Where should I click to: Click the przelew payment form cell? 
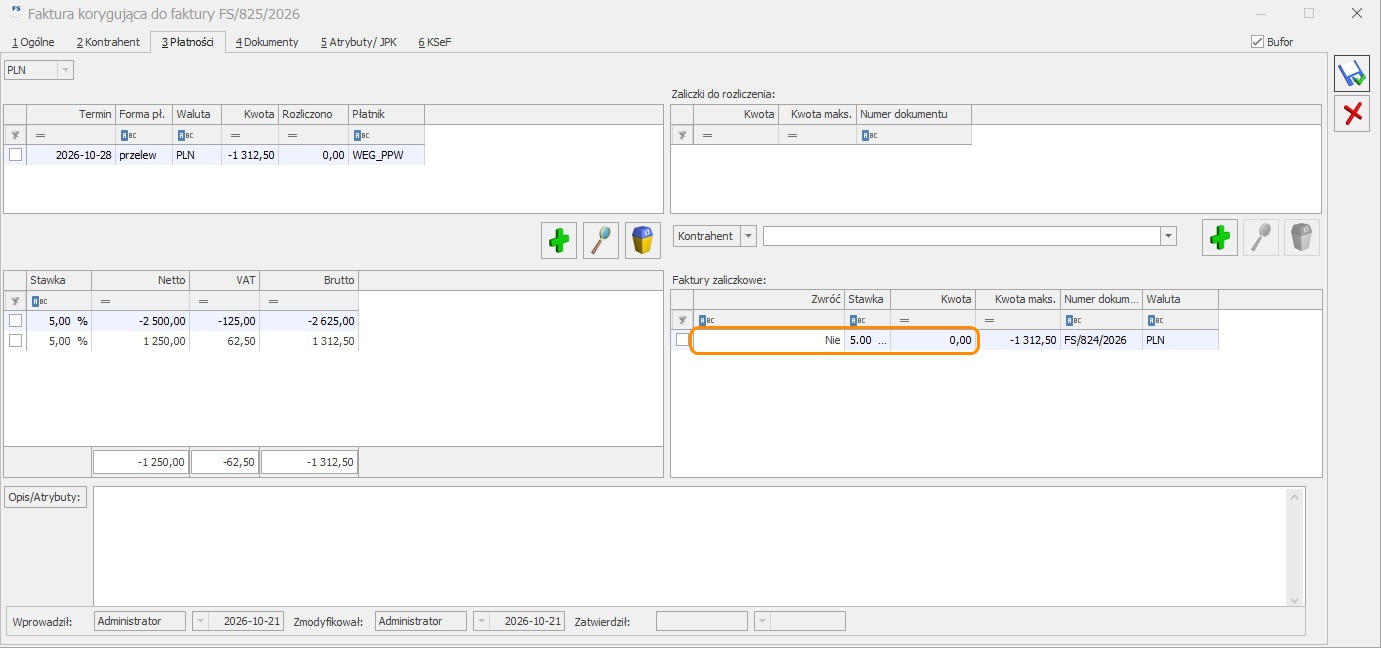(144, 155)
